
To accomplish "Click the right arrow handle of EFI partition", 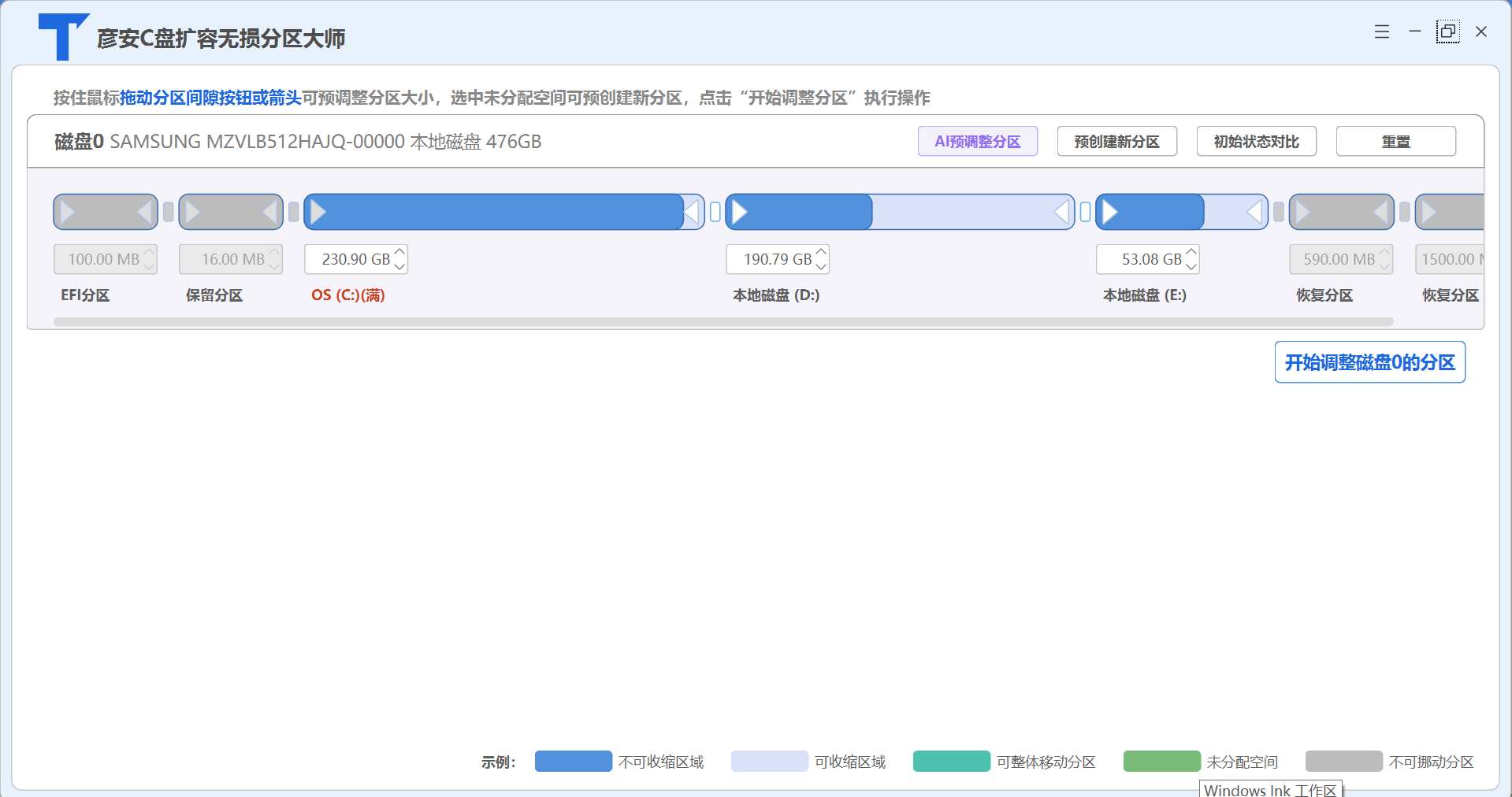I will [144, 212].
